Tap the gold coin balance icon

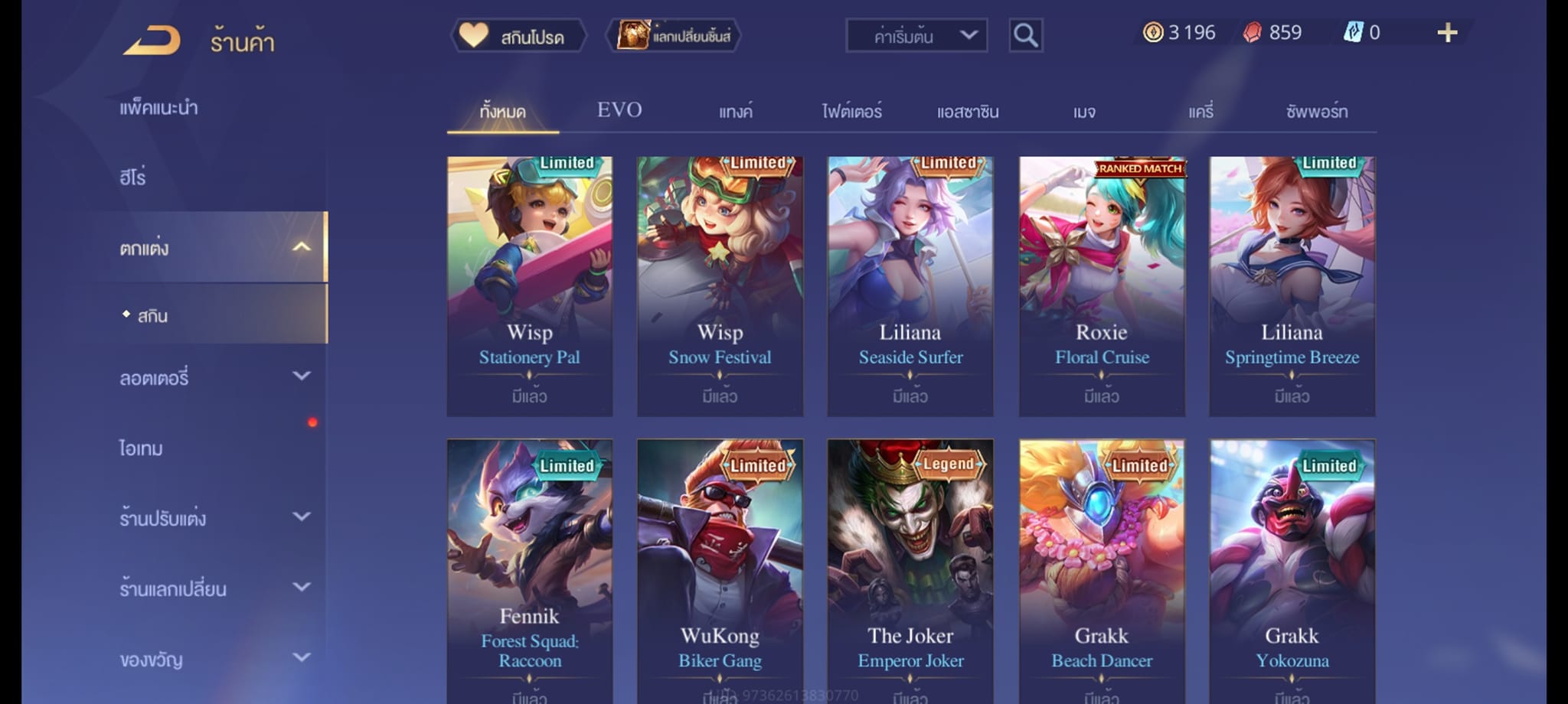click(1153, 32)
